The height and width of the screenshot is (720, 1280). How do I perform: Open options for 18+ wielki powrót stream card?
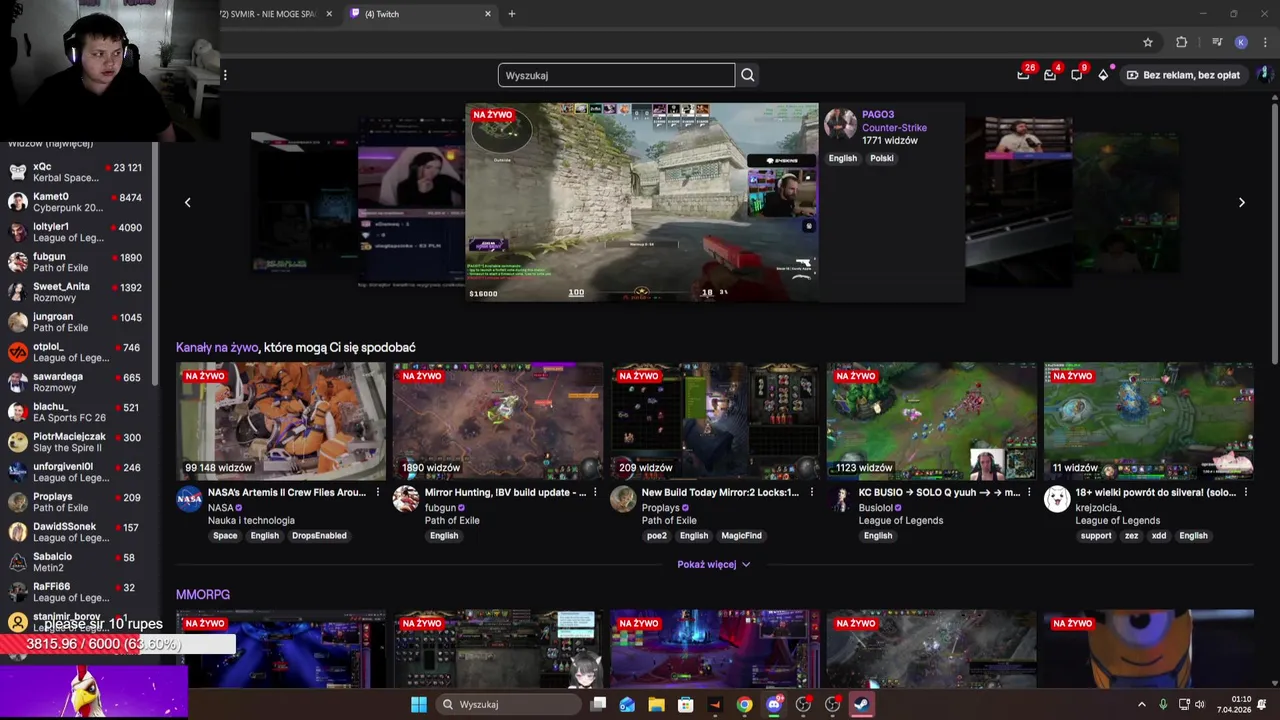click(x=1245, y=492)
